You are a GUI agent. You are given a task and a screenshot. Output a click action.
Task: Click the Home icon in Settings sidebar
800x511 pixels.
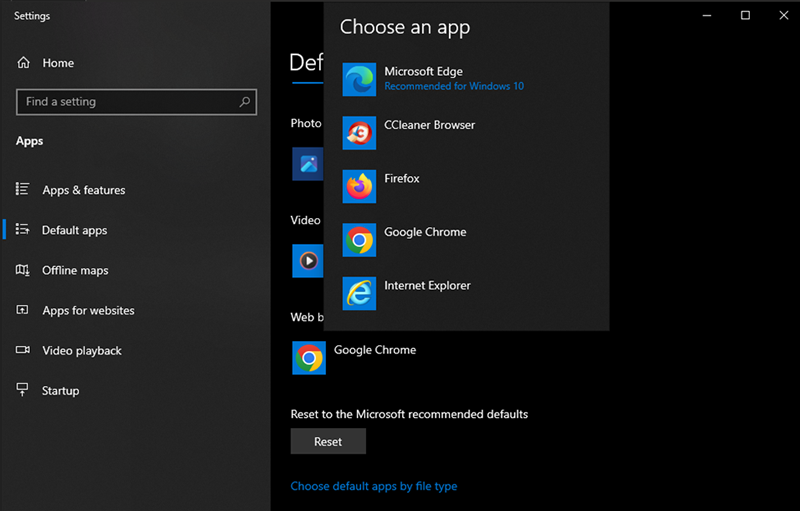pos(23,63)
